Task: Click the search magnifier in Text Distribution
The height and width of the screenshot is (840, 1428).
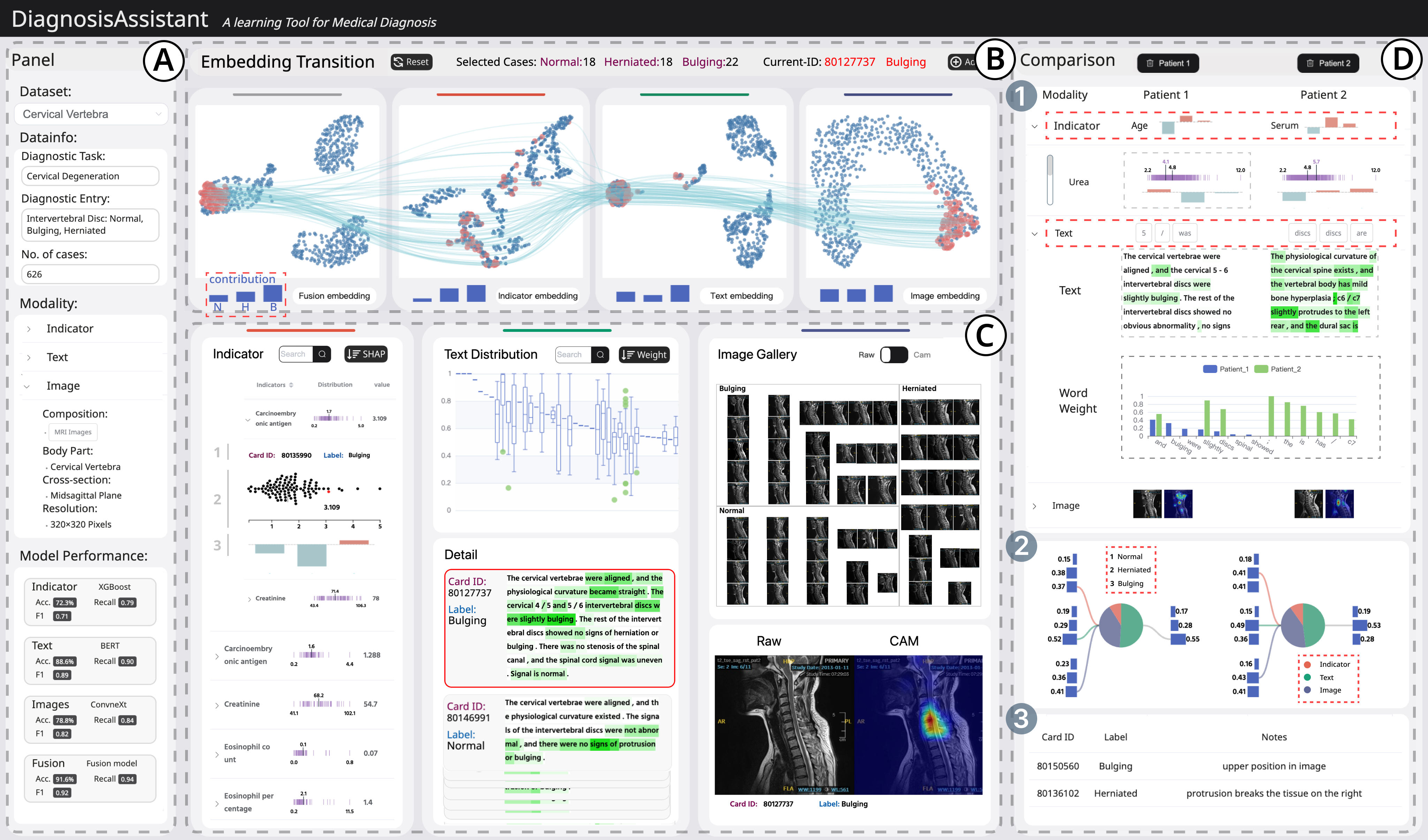Action: click(x=601, y=355)
